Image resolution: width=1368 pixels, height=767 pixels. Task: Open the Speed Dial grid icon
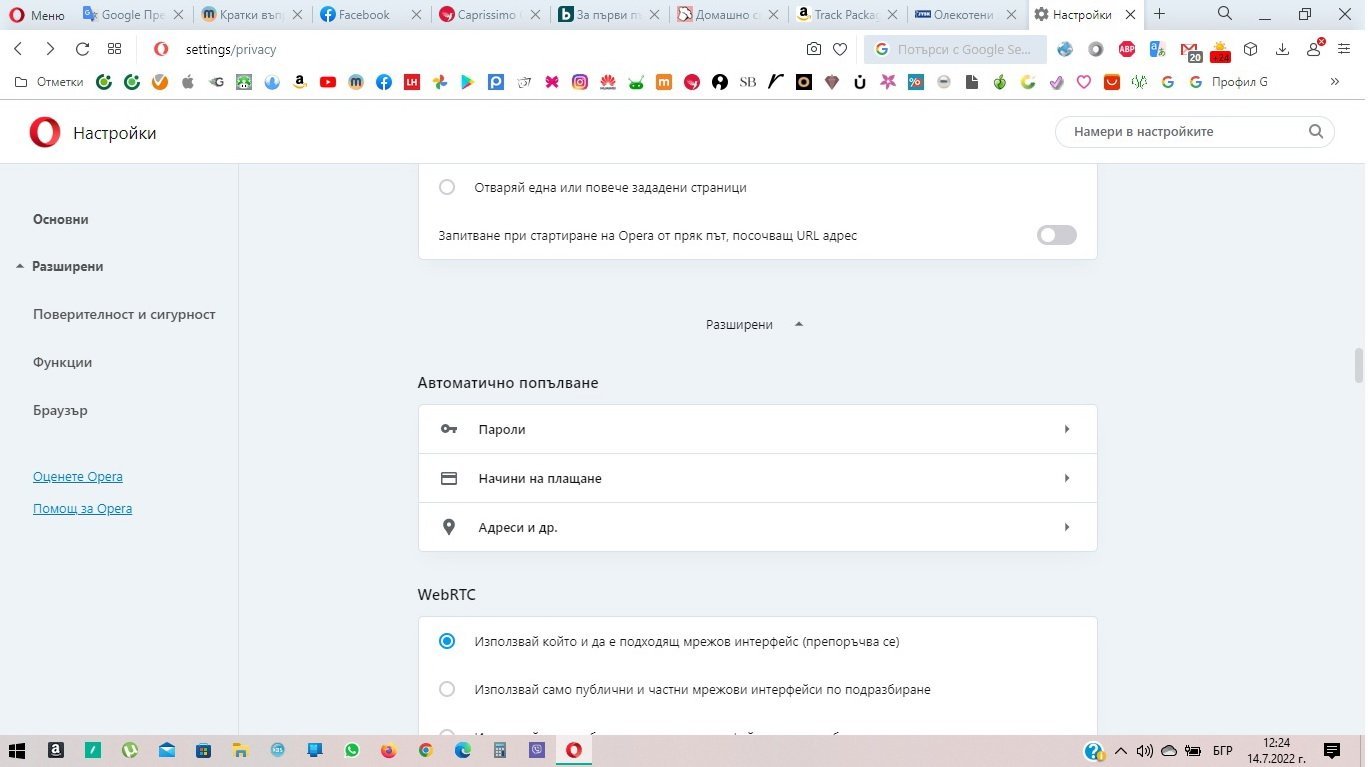coord(114,49)
